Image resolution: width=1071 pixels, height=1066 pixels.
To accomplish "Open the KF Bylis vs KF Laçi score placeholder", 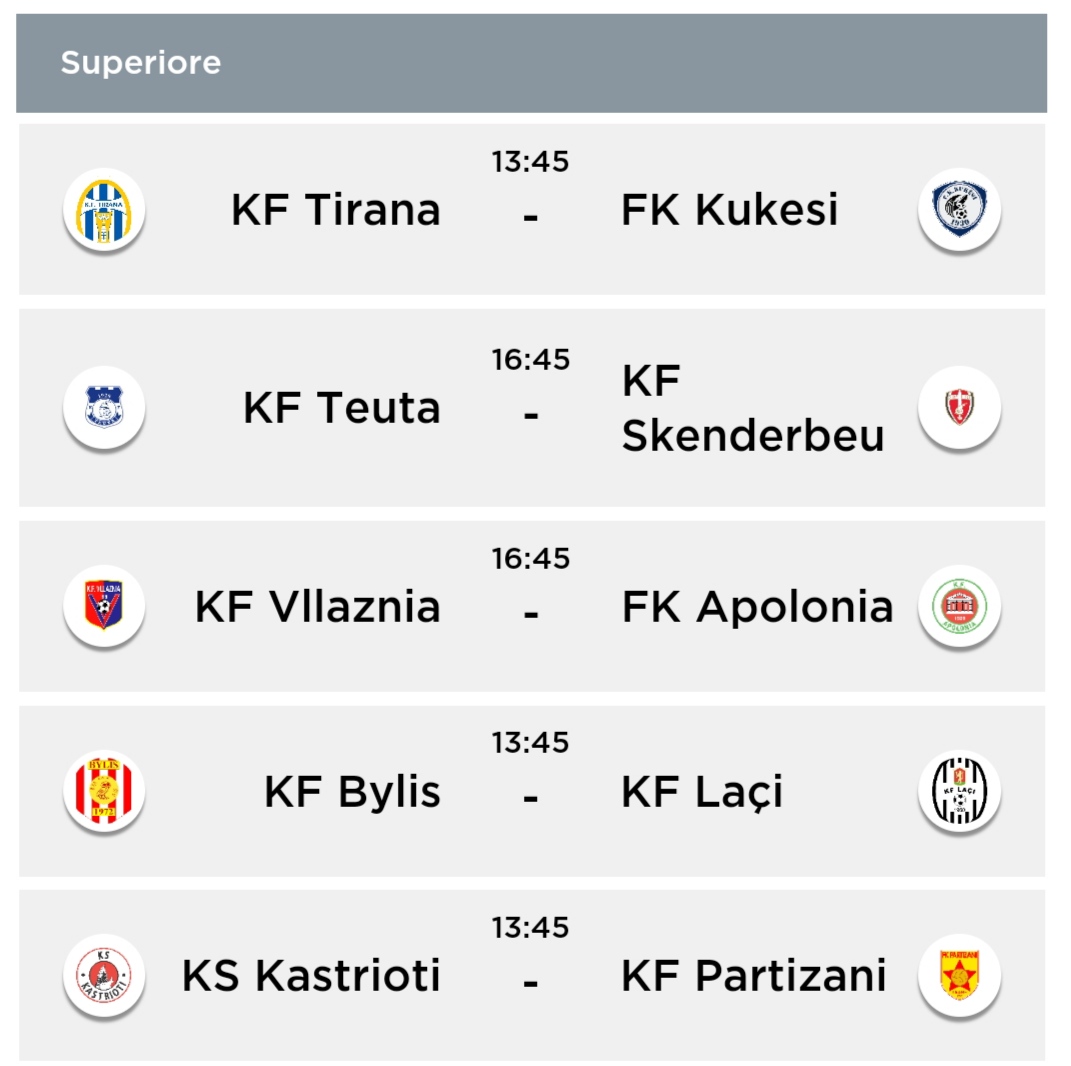I will coord(530,798).
